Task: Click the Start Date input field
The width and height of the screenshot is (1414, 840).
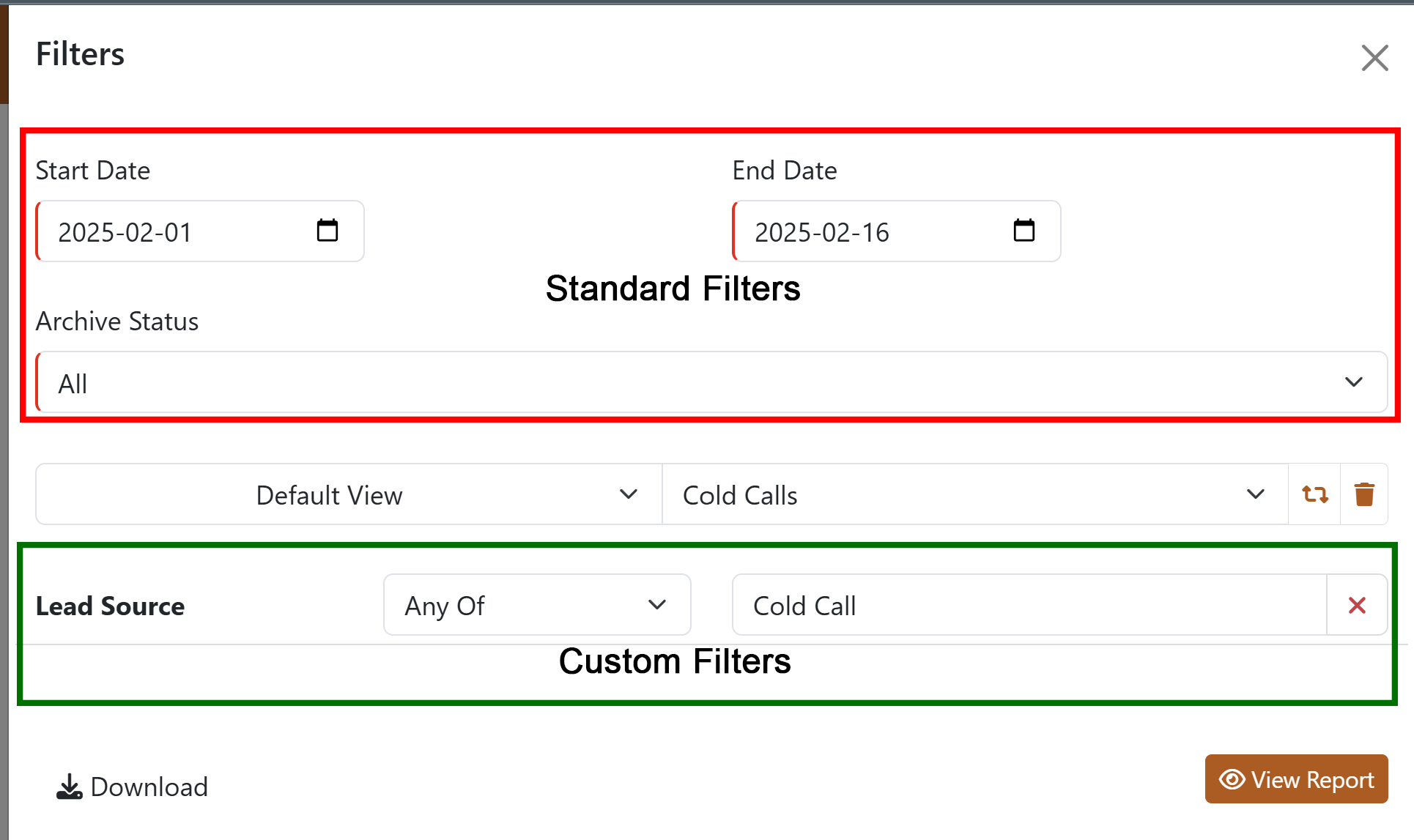Action: (176, 232)
